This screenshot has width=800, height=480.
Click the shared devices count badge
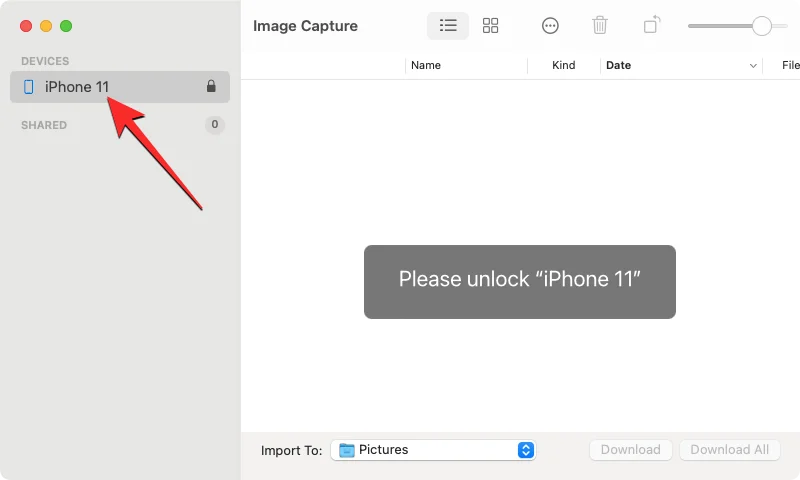click(215, 124)
